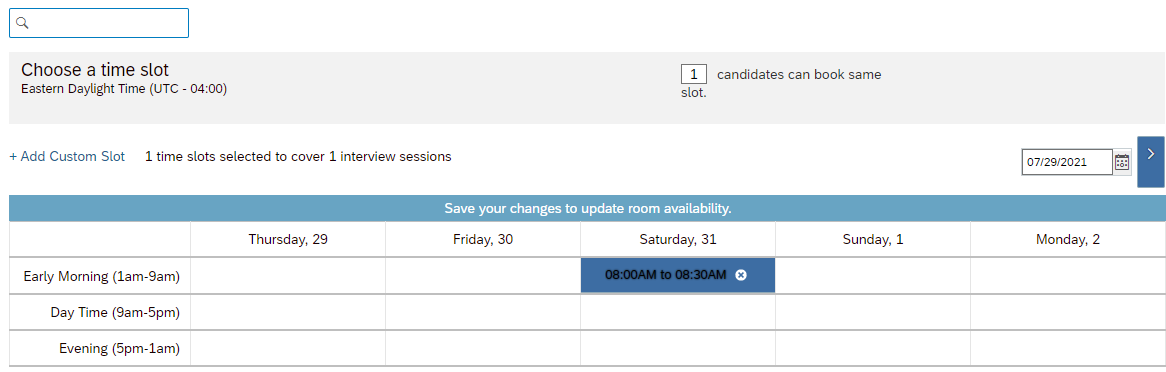Pick Monday 2 Evening cell
Viewport: 1166px width, 372px height.
1067,347
